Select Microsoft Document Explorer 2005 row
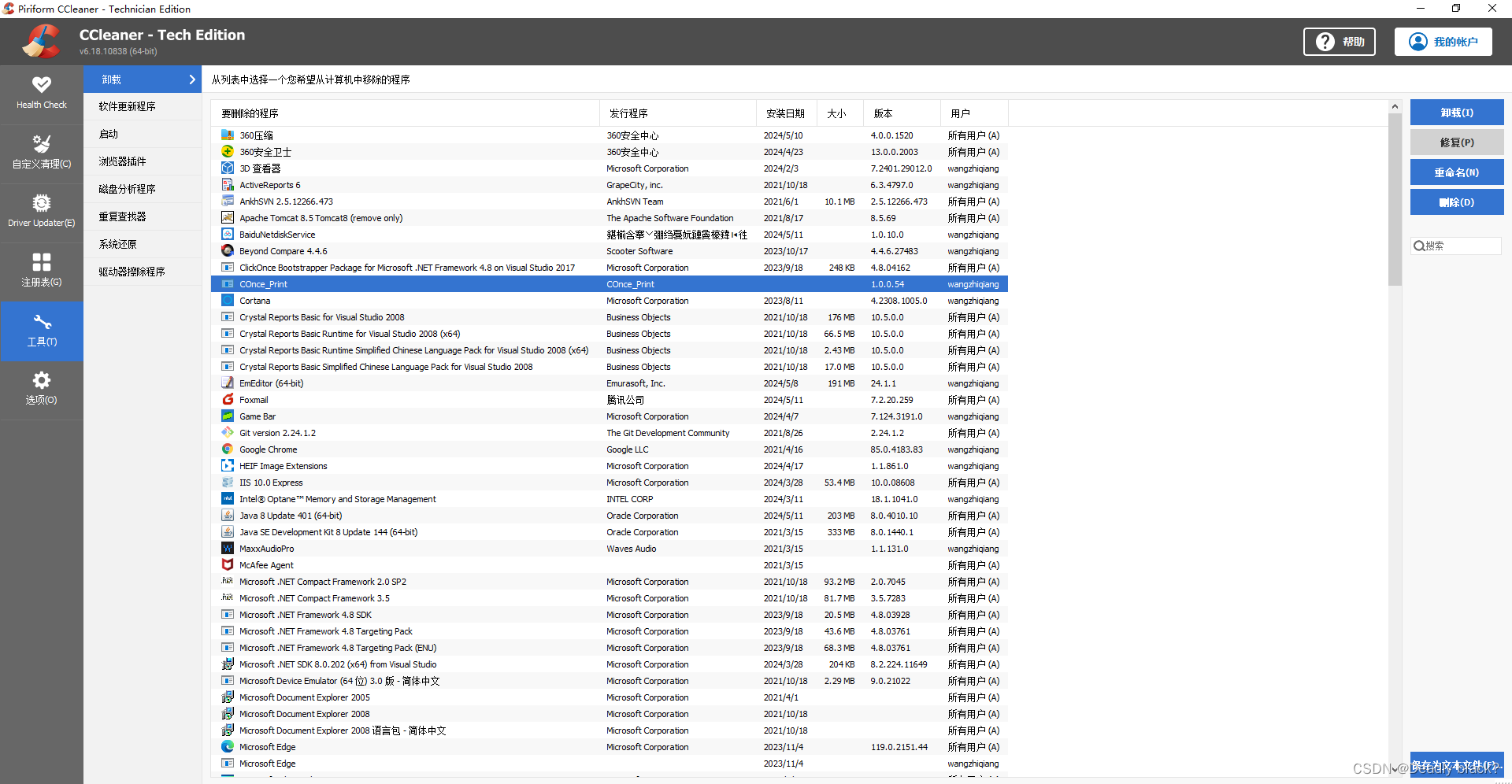The image size is (1512, 784). click(x=610, y=697)
